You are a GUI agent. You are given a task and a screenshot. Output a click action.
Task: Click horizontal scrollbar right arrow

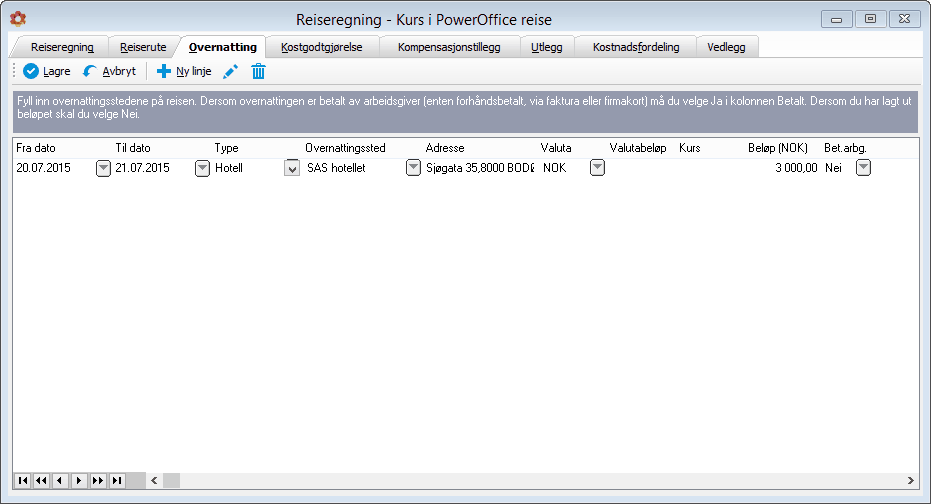911,480
